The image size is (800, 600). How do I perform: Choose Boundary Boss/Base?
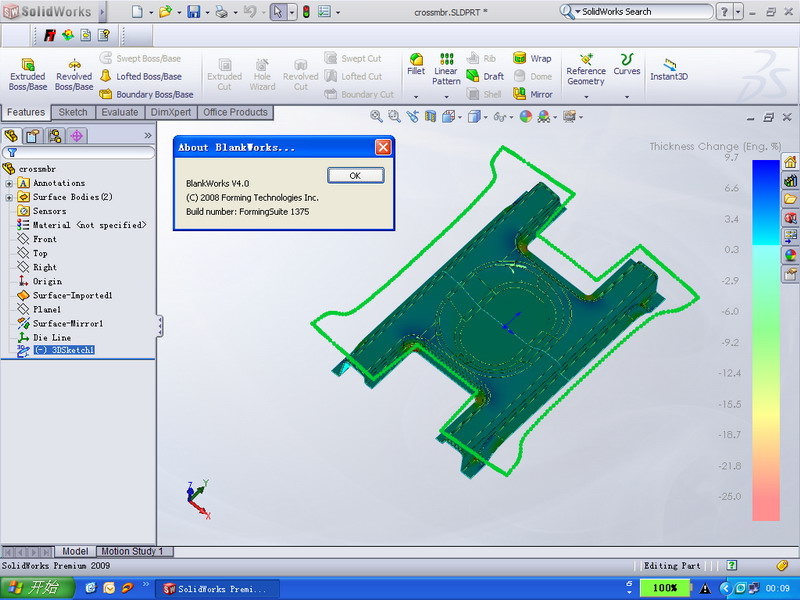click(x=146, y=94)
